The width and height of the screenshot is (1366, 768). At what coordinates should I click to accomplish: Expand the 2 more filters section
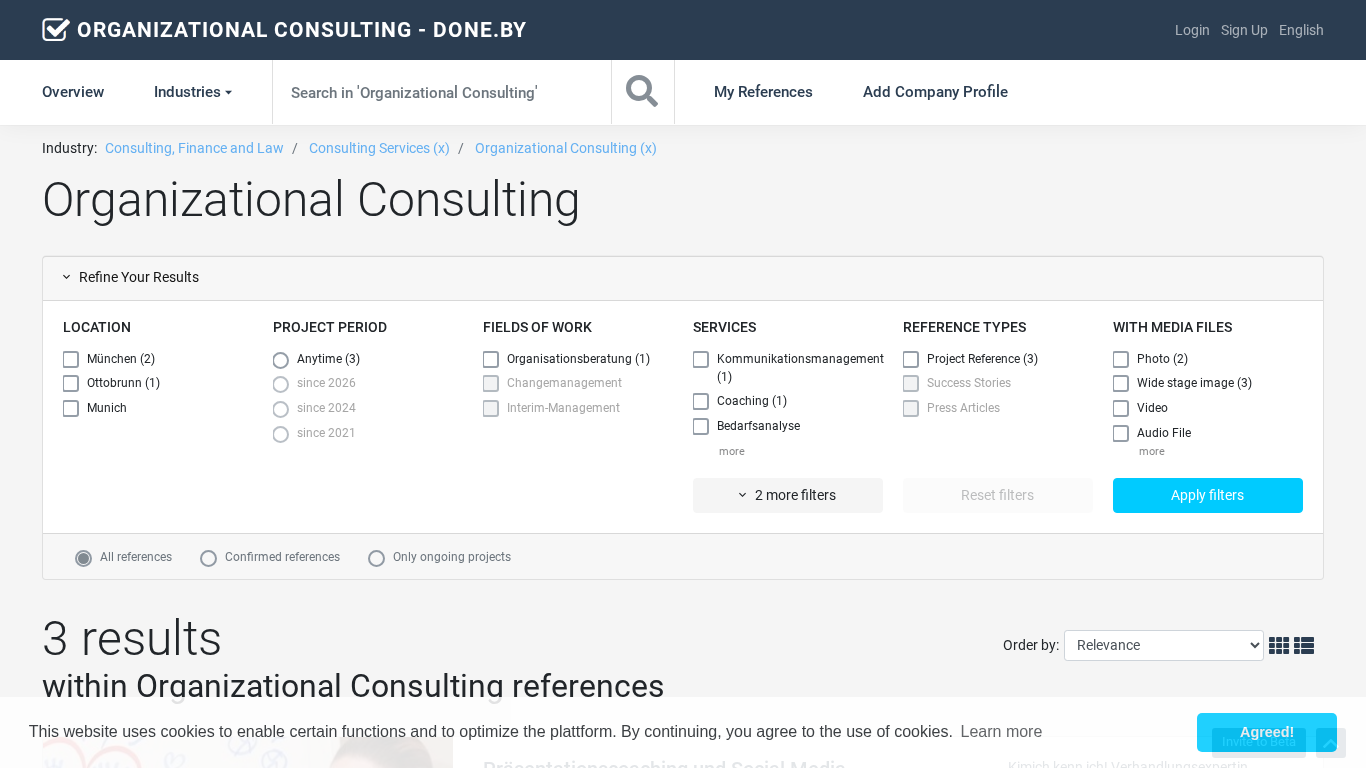(787, 495)
